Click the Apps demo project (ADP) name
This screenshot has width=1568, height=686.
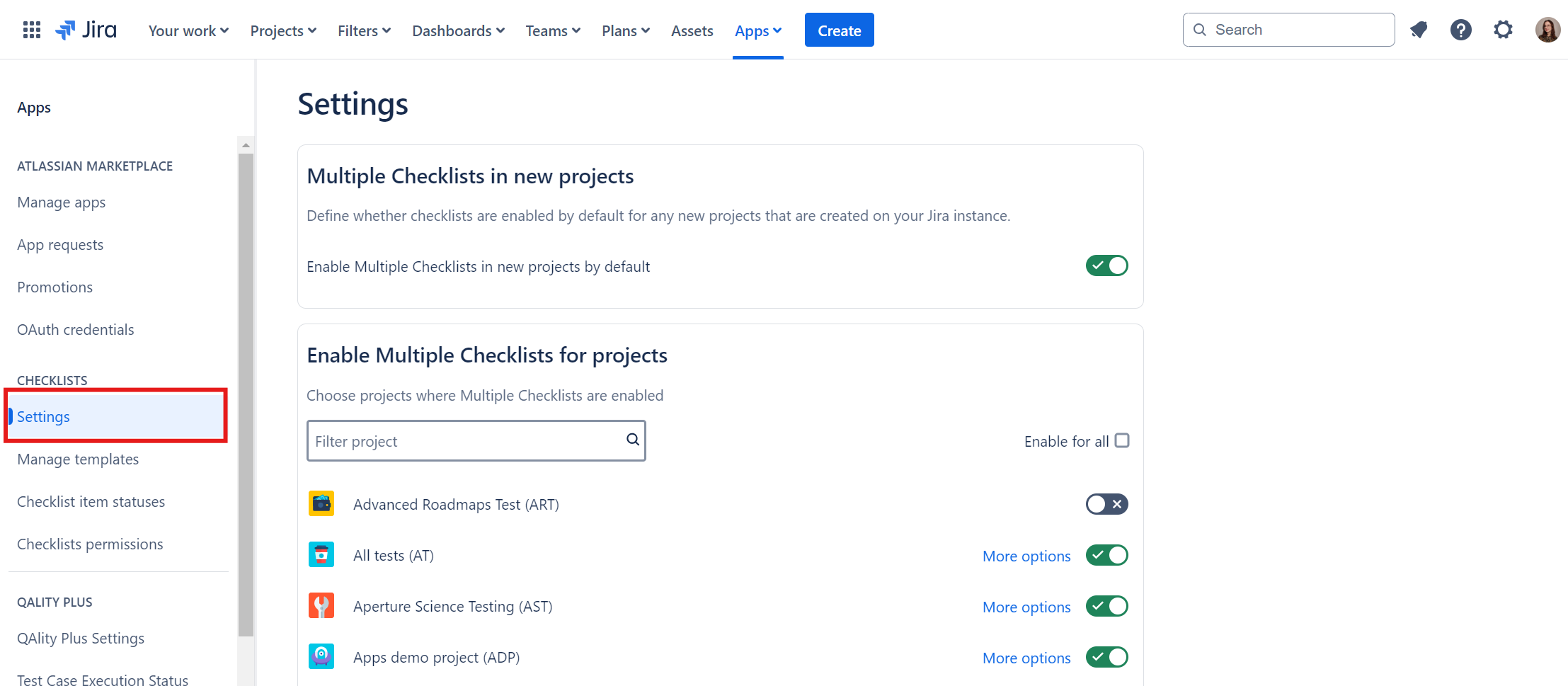tap(437, 657)
